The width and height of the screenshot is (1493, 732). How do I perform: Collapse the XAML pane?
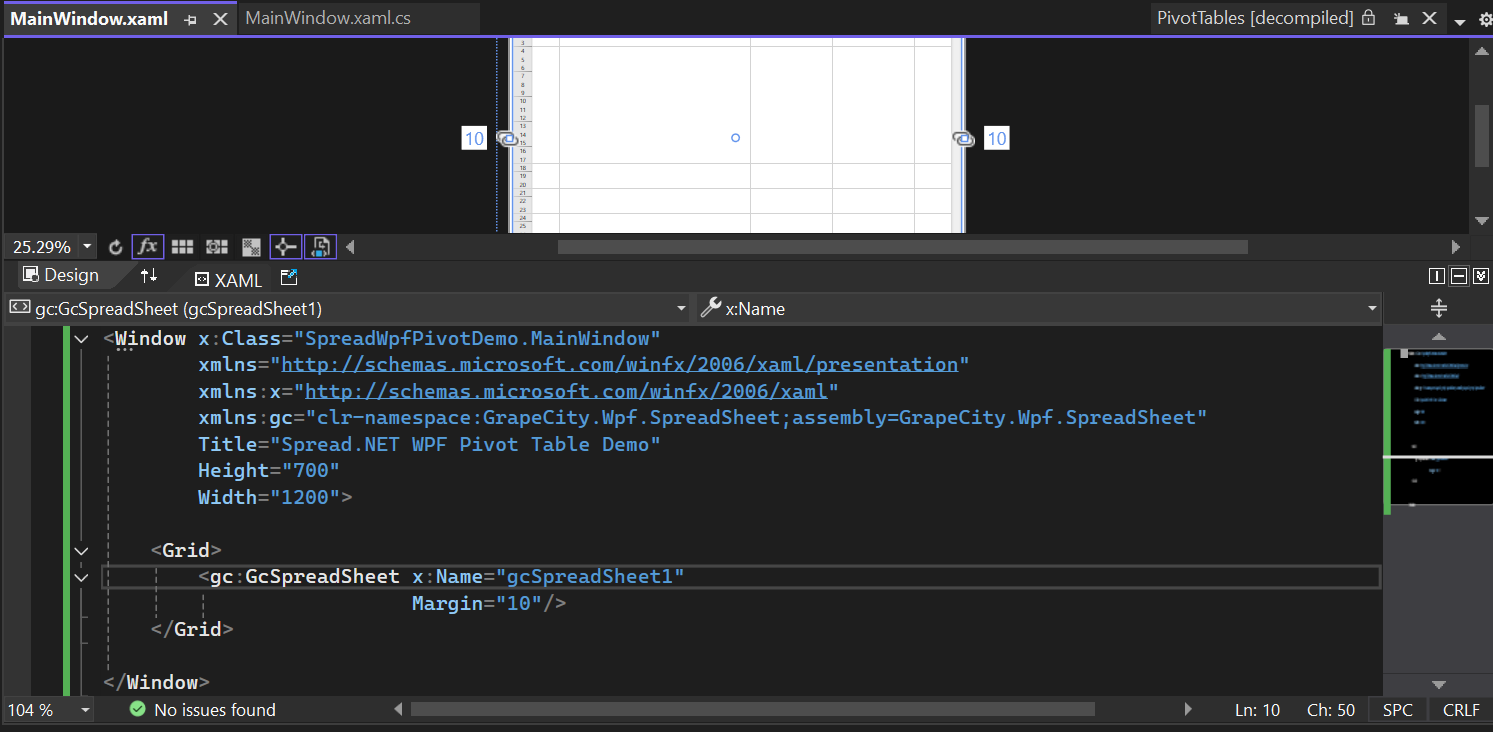(x=1481, y=277)
